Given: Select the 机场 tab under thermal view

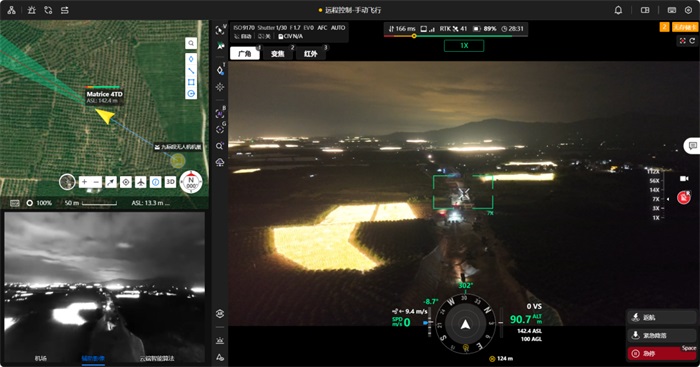Looking at the screenshot, I should [41, 358].
